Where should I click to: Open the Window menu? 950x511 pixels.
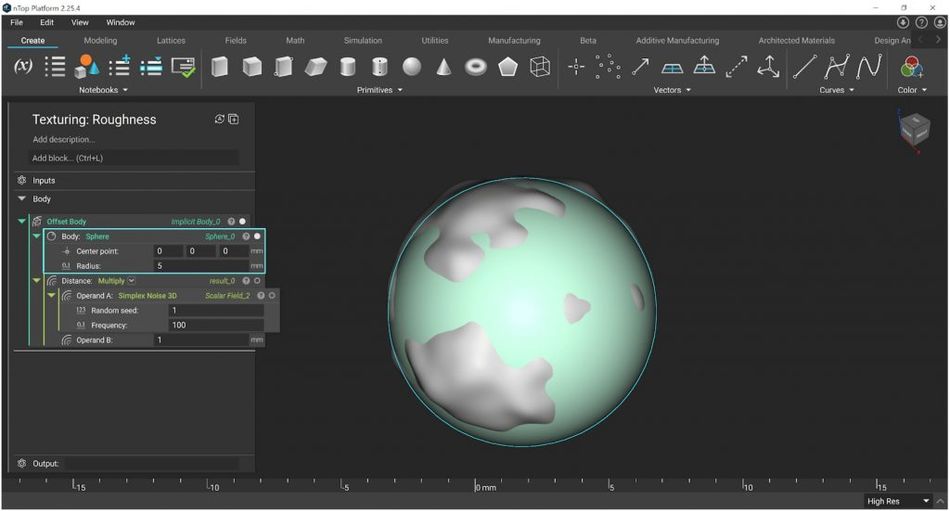coord(121,22)
